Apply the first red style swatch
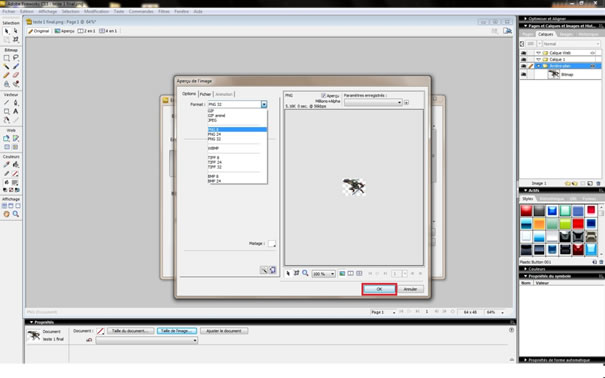 point(526,210)
